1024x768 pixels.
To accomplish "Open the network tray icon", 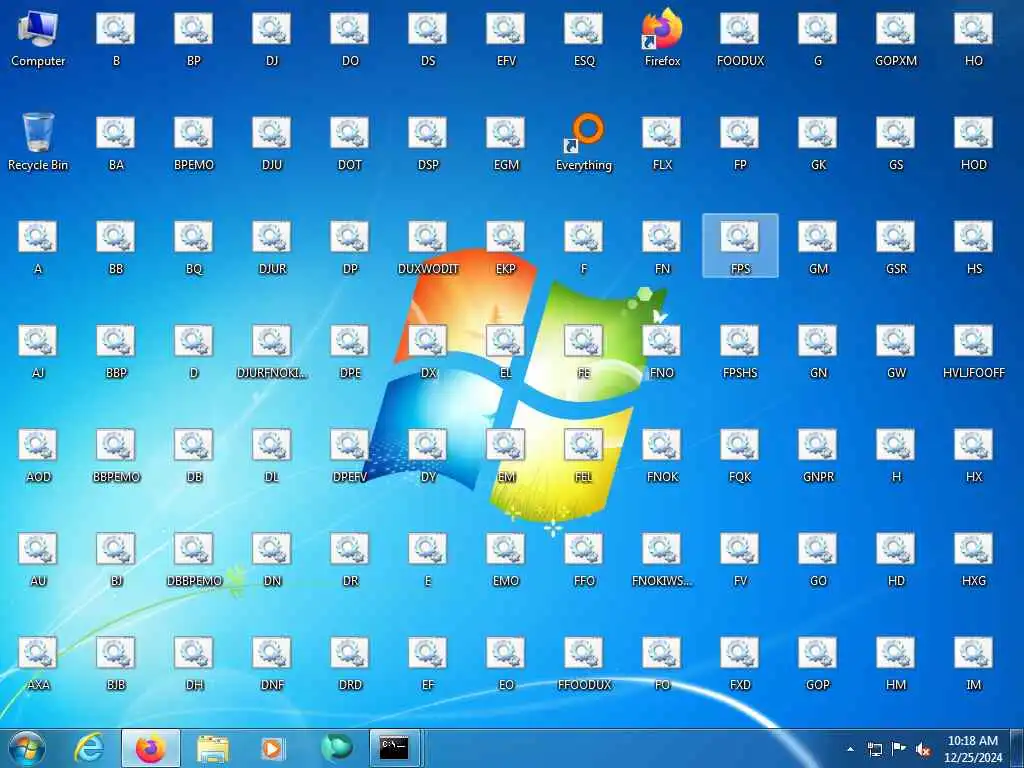I will point(874,749).
